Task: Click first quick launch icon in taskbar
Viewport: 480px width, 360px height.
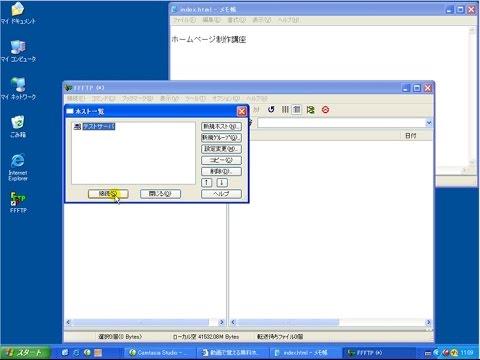Action: coord(65,352)
